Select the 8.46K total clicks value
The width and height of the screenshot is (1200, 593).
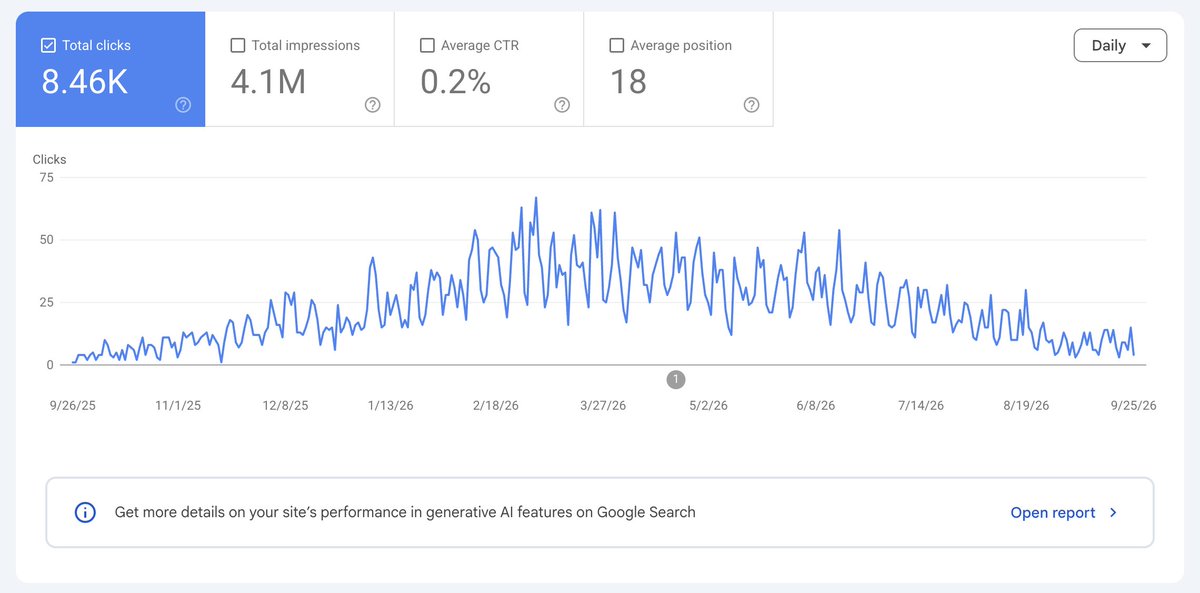85,82
